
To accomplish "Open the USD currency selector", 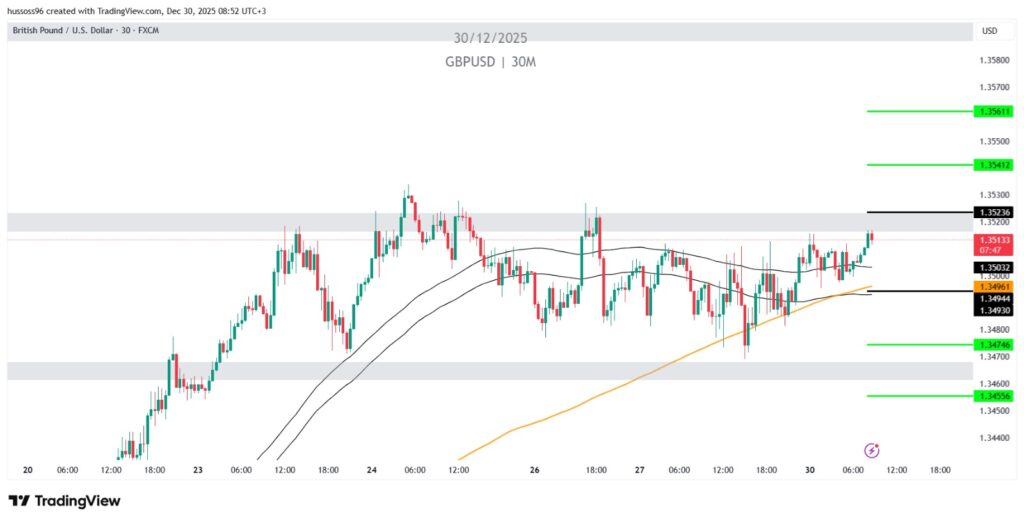I will [990, 31].
